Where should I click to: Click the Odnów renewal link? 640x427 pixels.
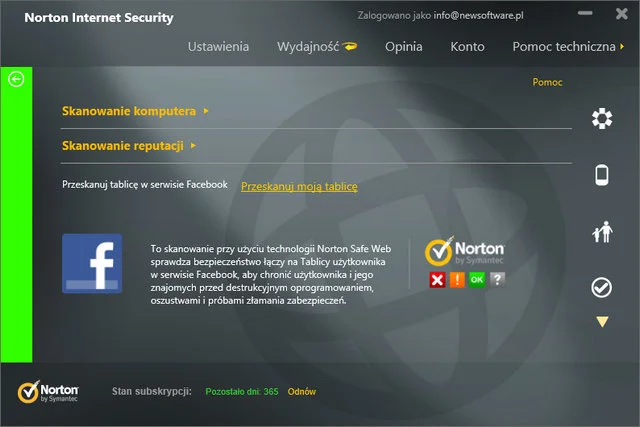tap(302, 391)
